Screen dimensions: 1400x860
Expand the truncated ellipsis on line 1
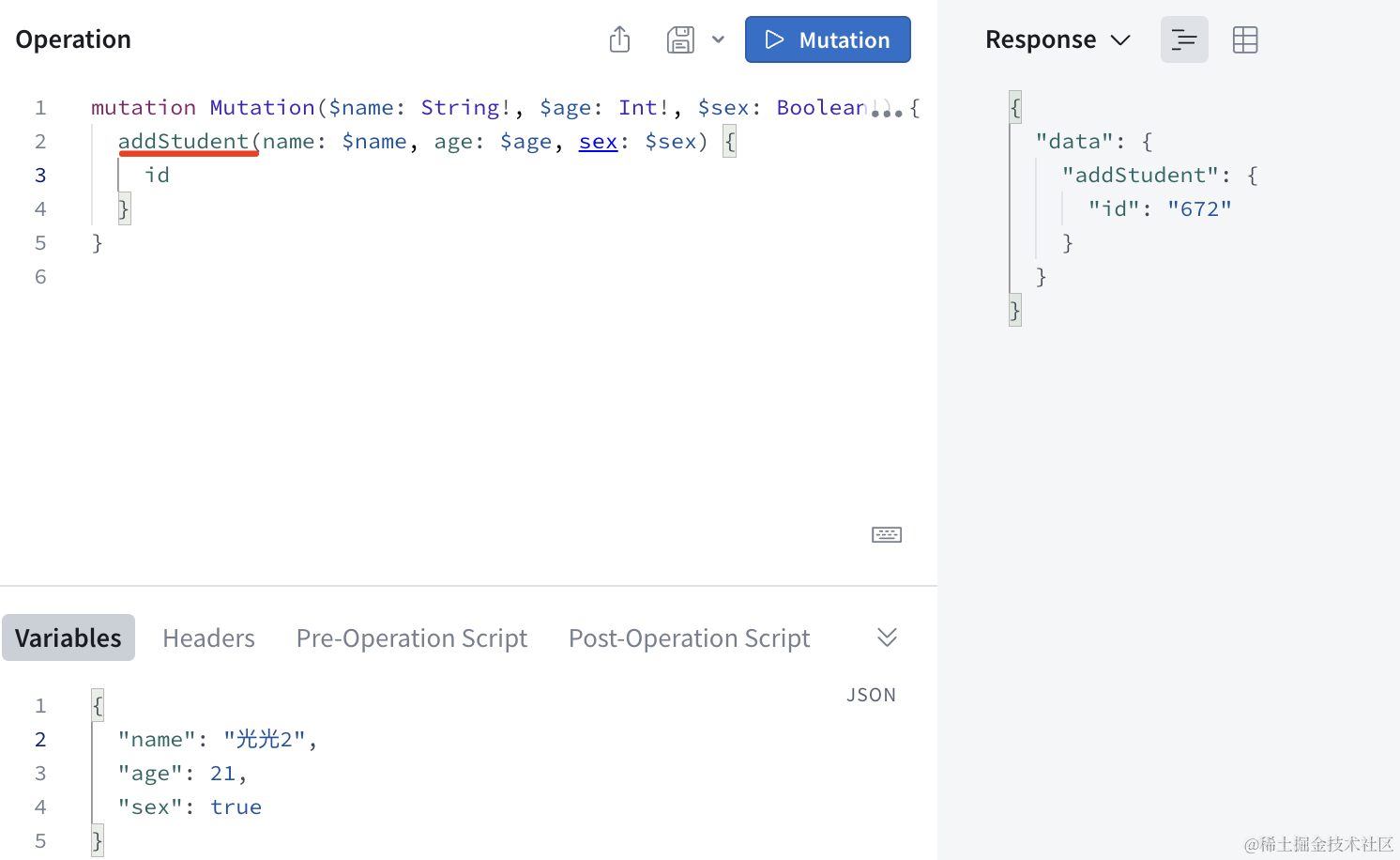(887, 111)
